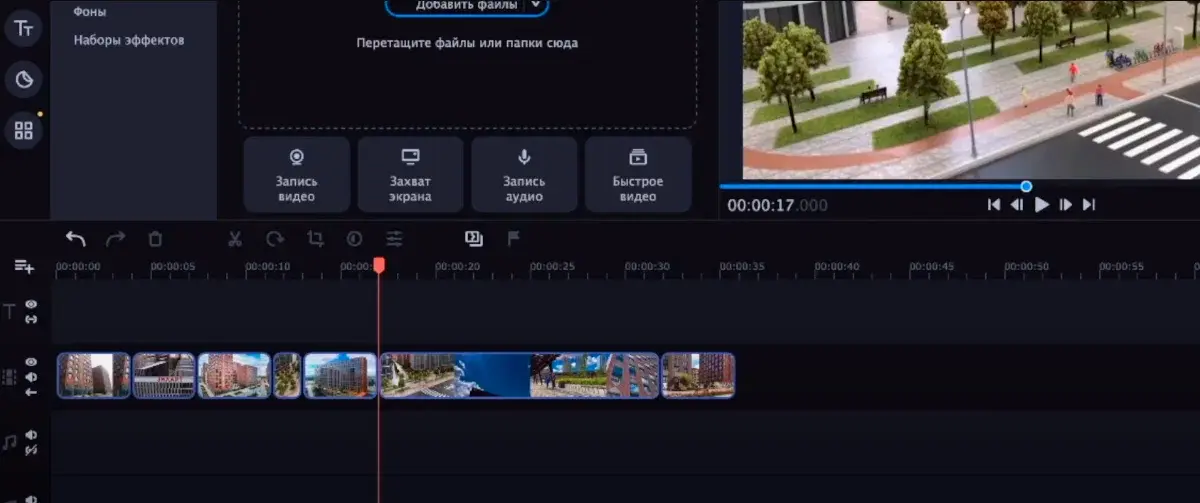The width and height of the screenshot is (1200, 503).
Task: Click the red timeline playhead handle
Action: click(x=379, y=265)
